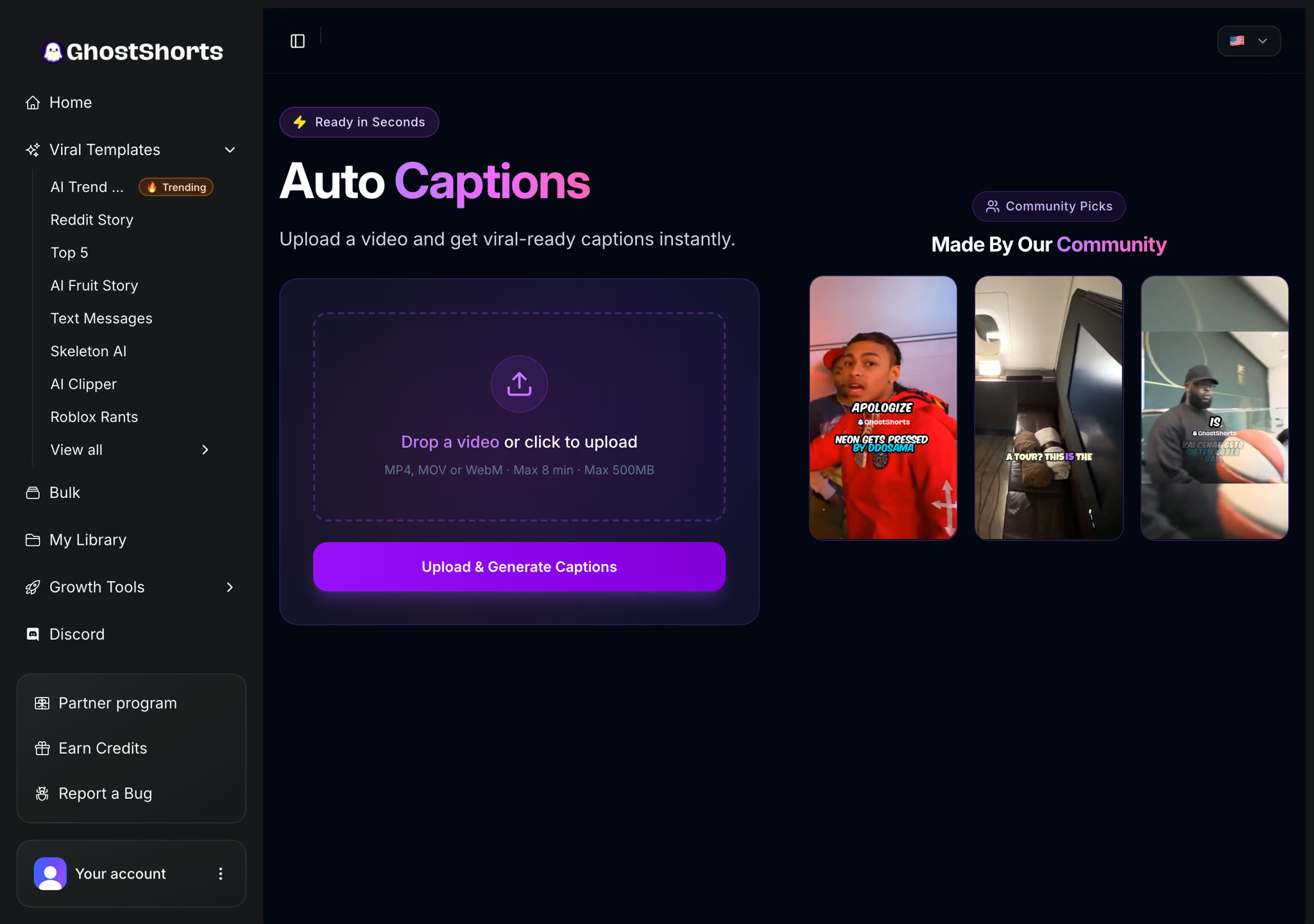This screenshot has height=924, width=1314.
Task: Open My Library
Action: (x=132, y=540)
